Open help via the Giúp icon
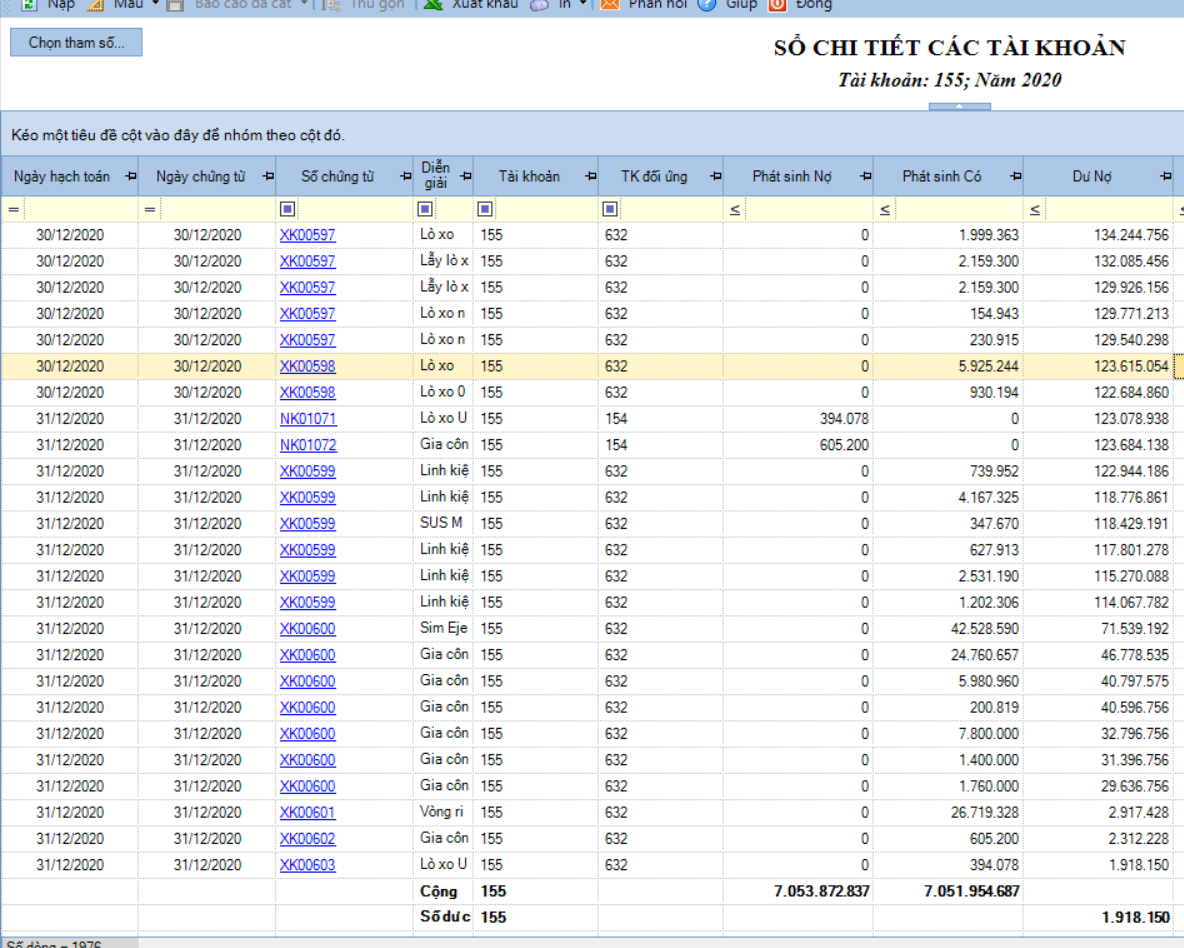The height and width of the screenshot is (948, 1184). click(707, 5)
